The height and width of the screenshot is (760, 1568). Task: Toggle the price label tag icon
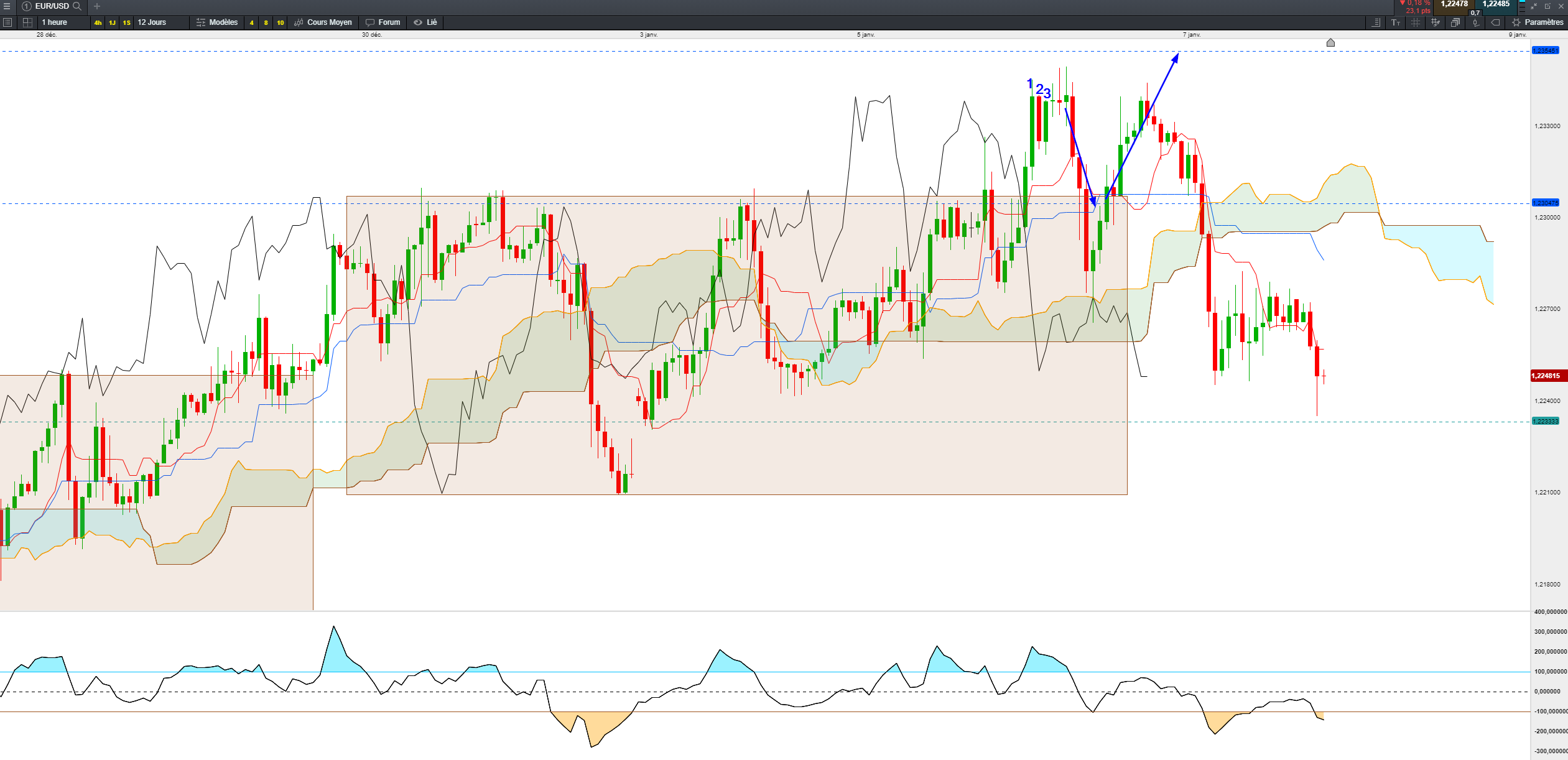(x=1495, y=22)
